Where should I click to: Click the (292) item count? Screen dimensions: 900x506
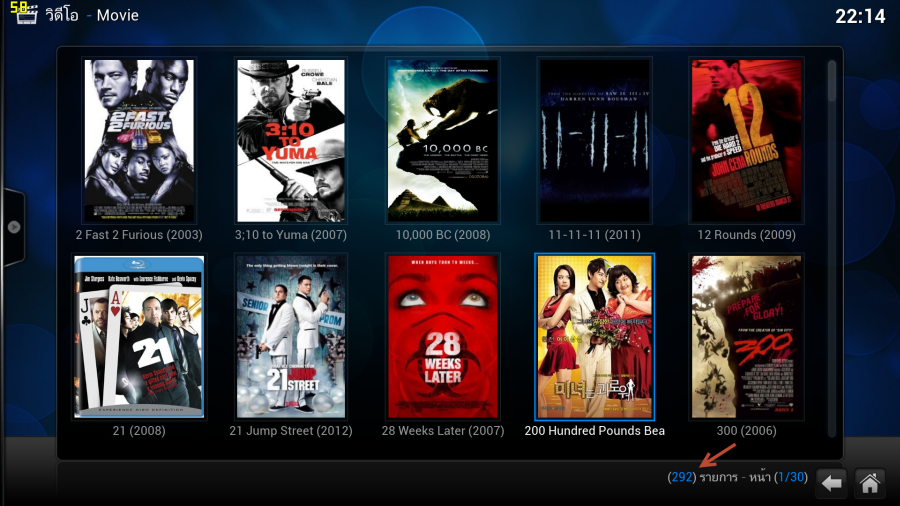tap(681, 477)
